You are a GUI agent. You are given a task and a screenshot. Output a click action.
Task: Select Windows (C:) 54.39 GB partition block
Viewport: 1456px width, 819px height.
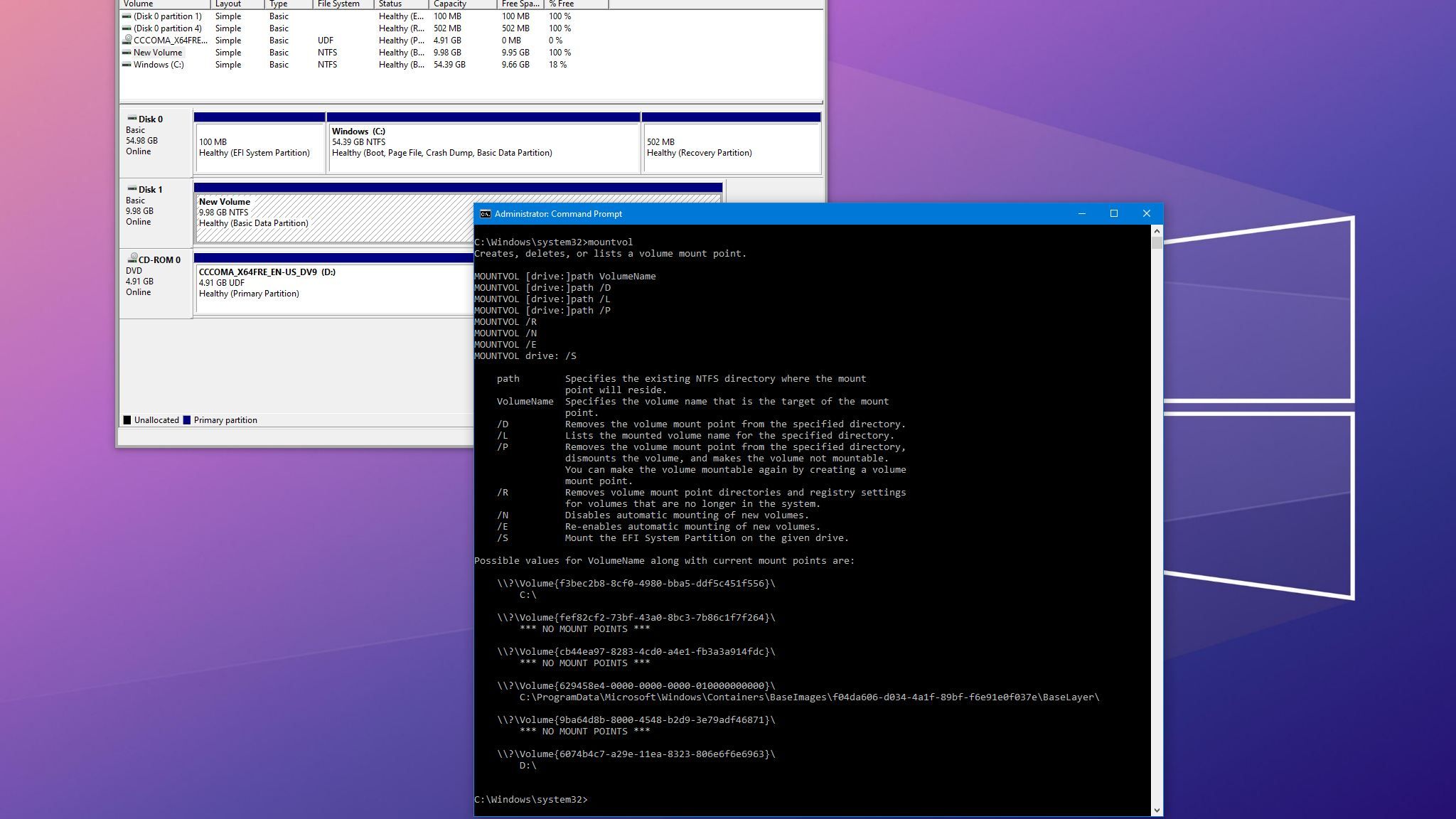(x=483, y=148)
